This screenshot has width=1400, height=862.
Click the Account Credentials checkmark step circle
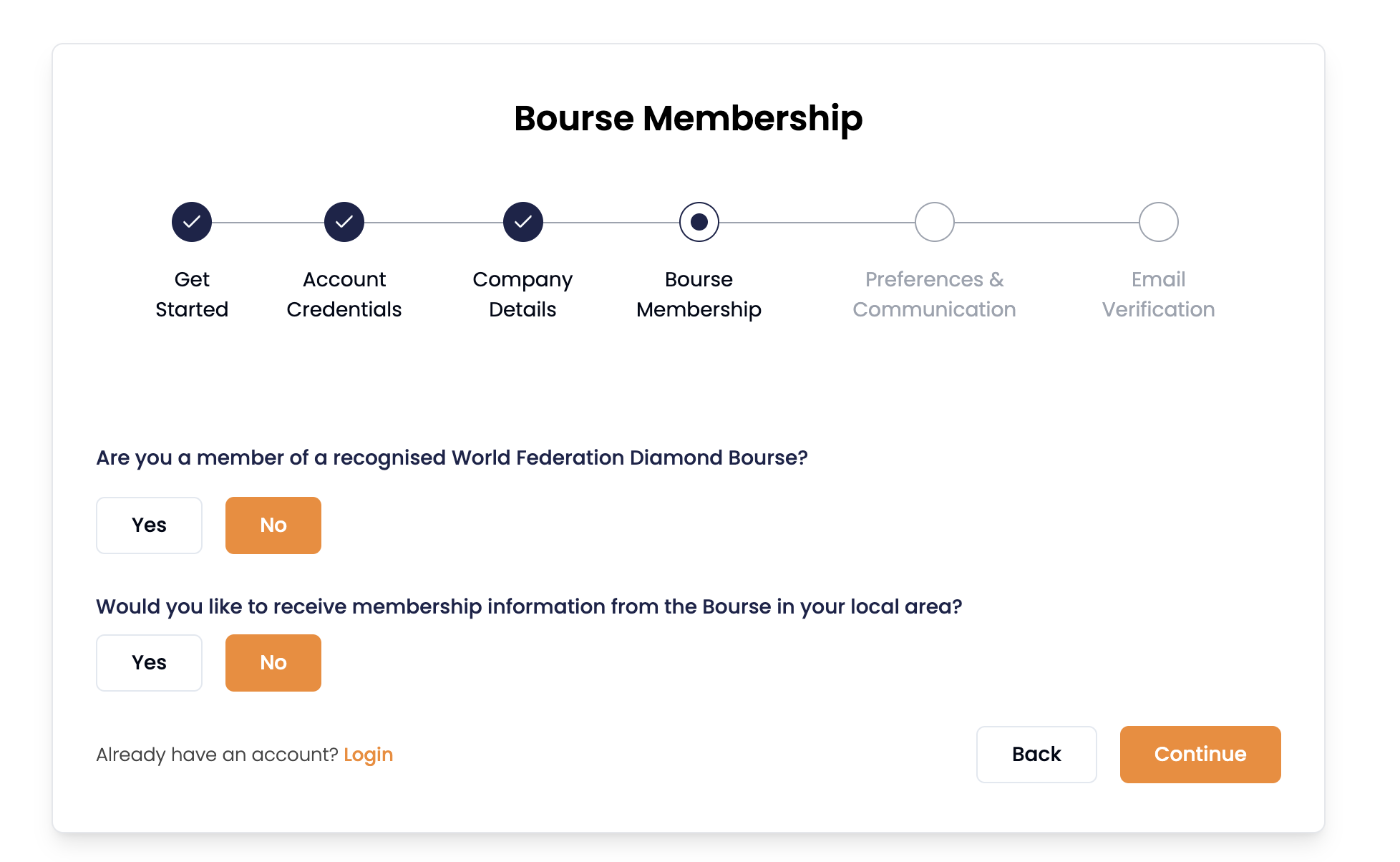(344, 222)
